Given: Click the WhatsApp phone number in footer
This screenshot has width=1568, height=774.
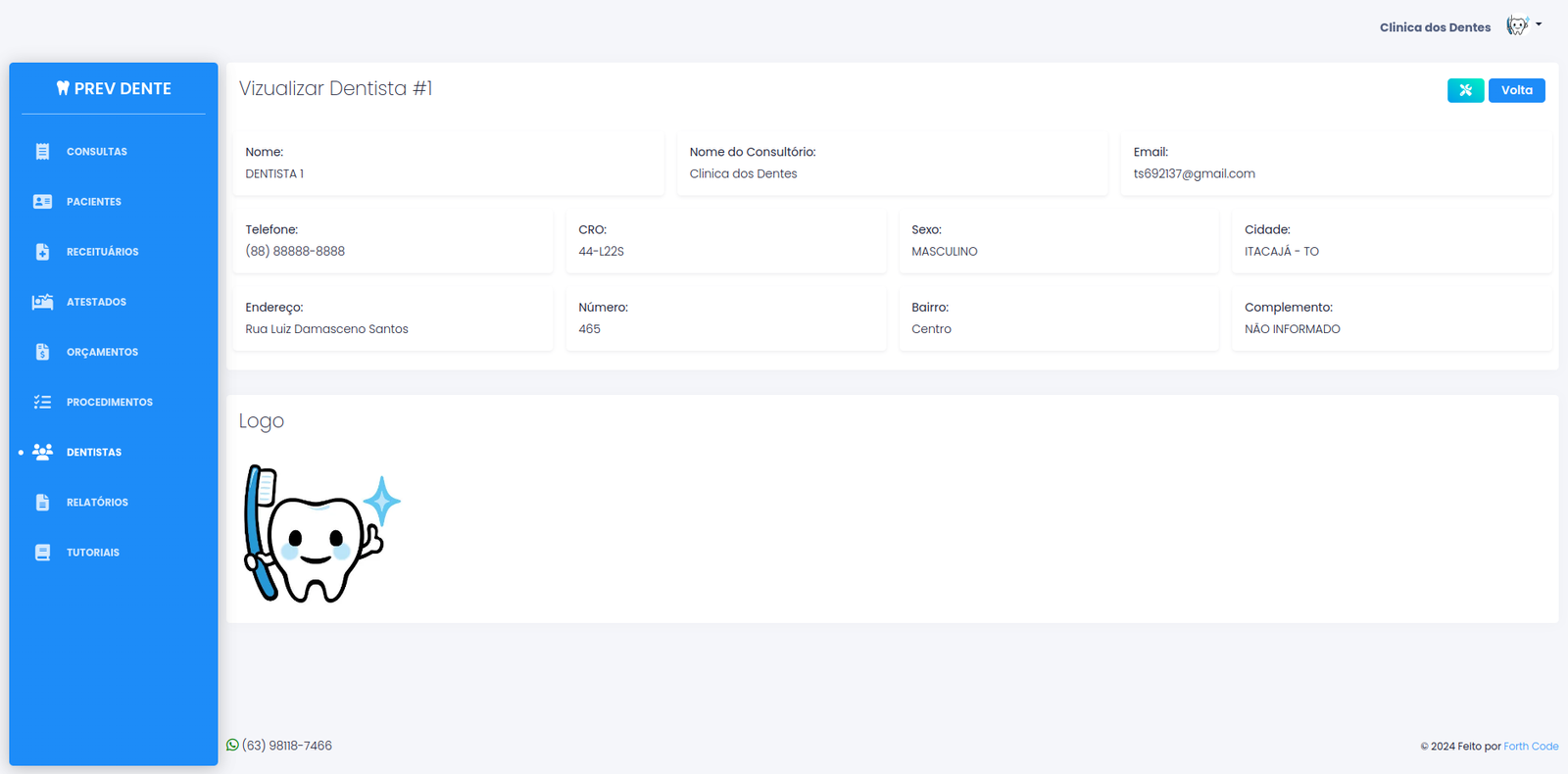Looking at the screenshot, I should point(286,746).
